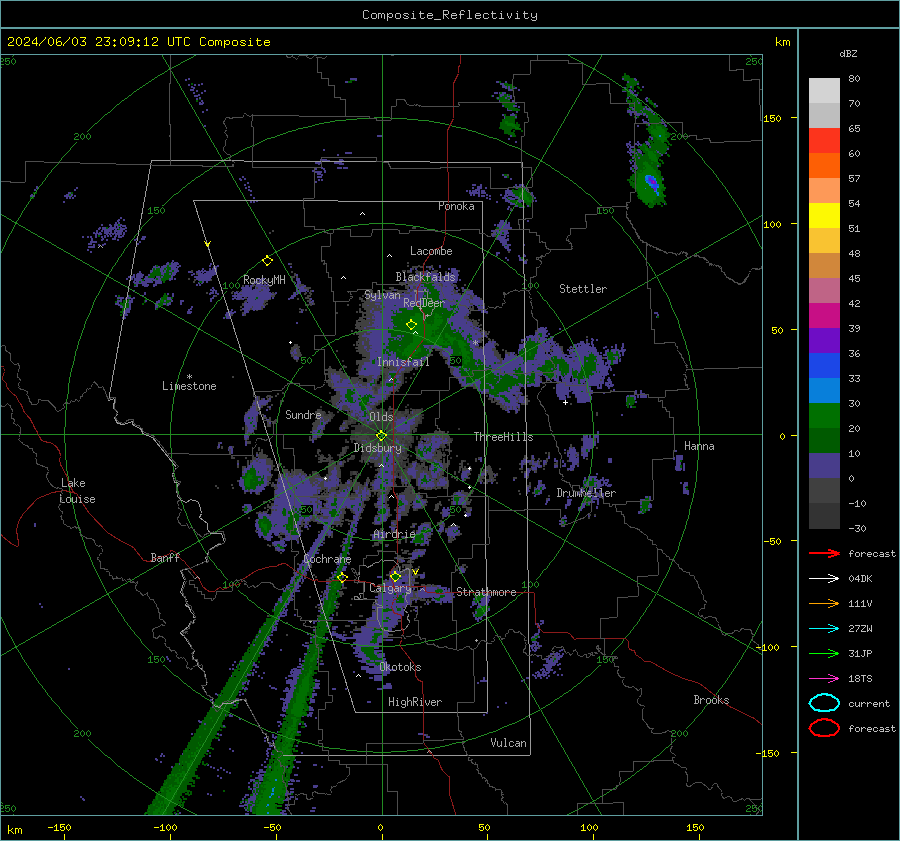Click the Drumheller town label
This screenshot has width=900, height=841.
pos(586,493)
